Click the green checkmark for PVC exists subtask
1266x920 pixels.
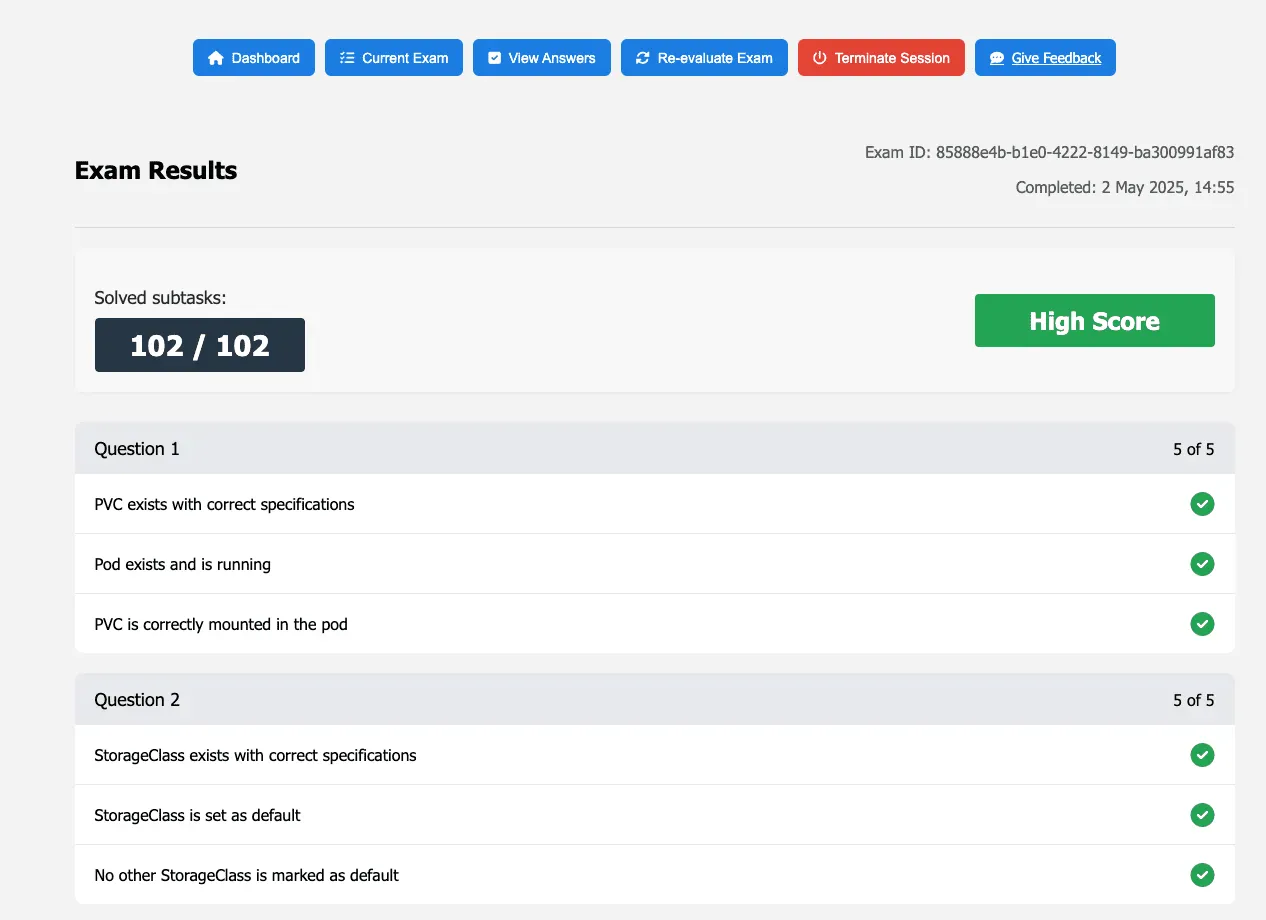pos(1202,504)
